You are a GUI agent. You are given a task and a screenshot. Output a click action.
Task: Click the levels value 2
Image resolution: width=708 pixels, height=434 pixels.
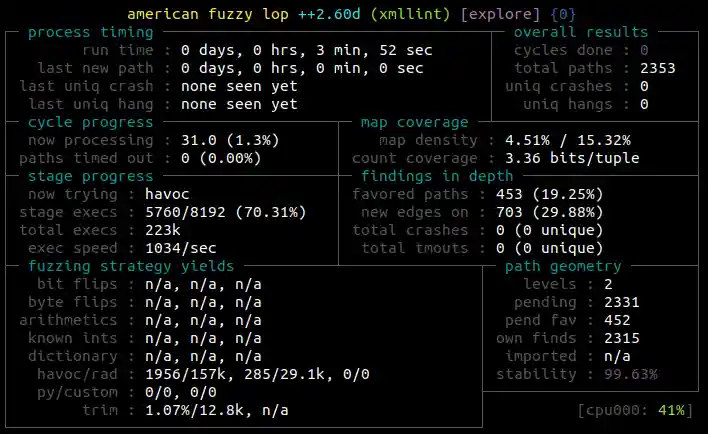coord(608,285)
